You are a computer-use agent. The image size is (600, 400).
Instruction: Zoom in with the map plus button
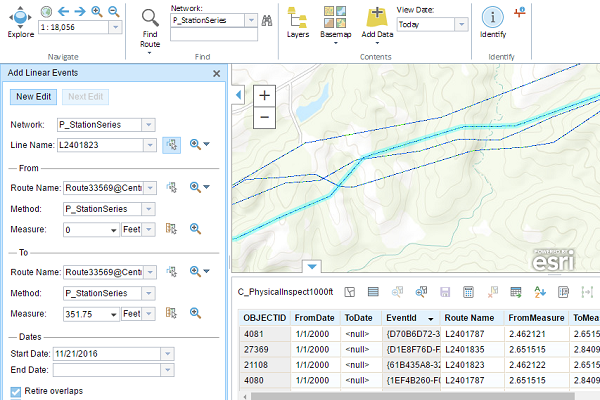(x=264, y=96)
